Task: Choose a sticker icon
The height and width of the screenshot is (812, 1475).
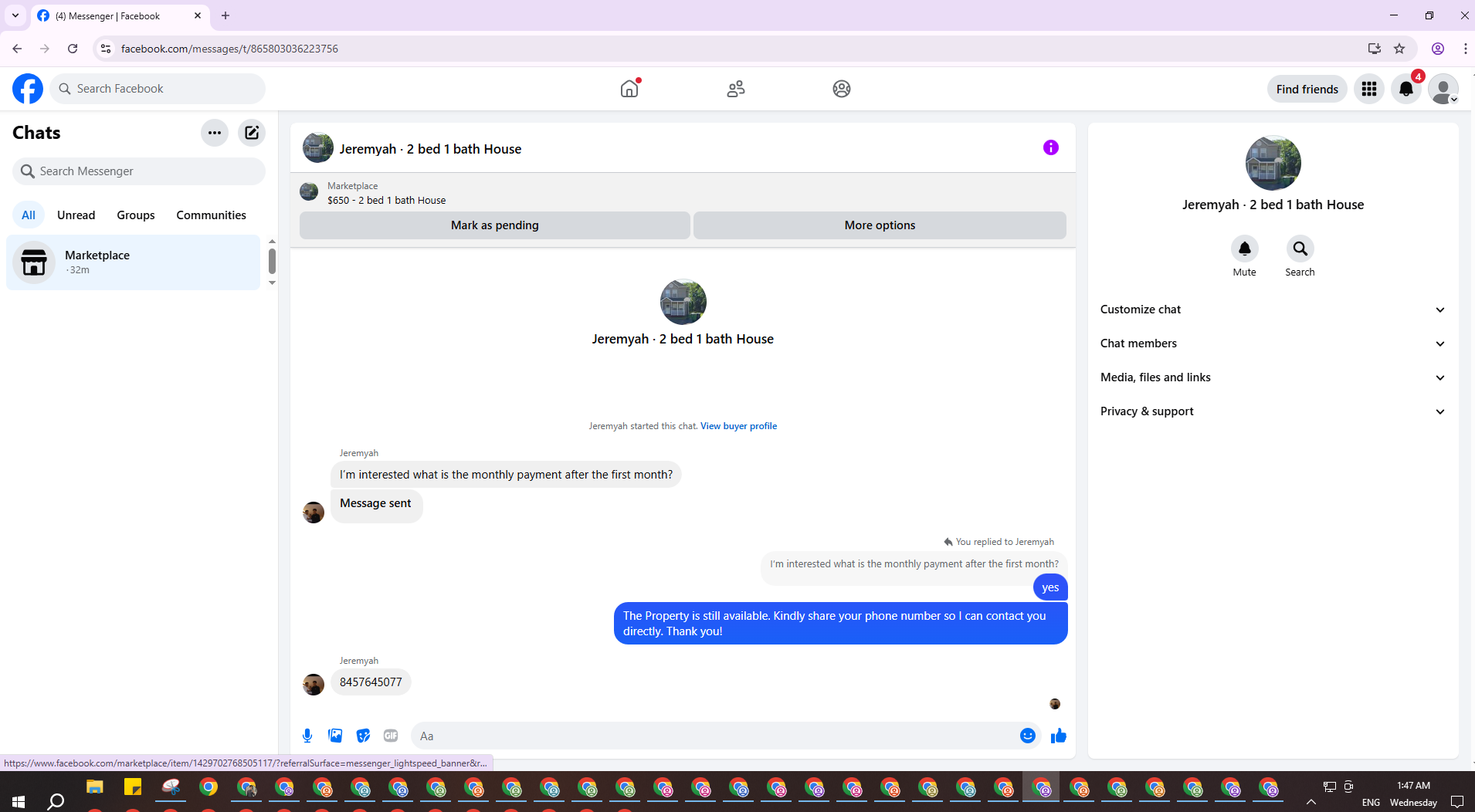Action: pyautogui.click(x=363, y=736)
